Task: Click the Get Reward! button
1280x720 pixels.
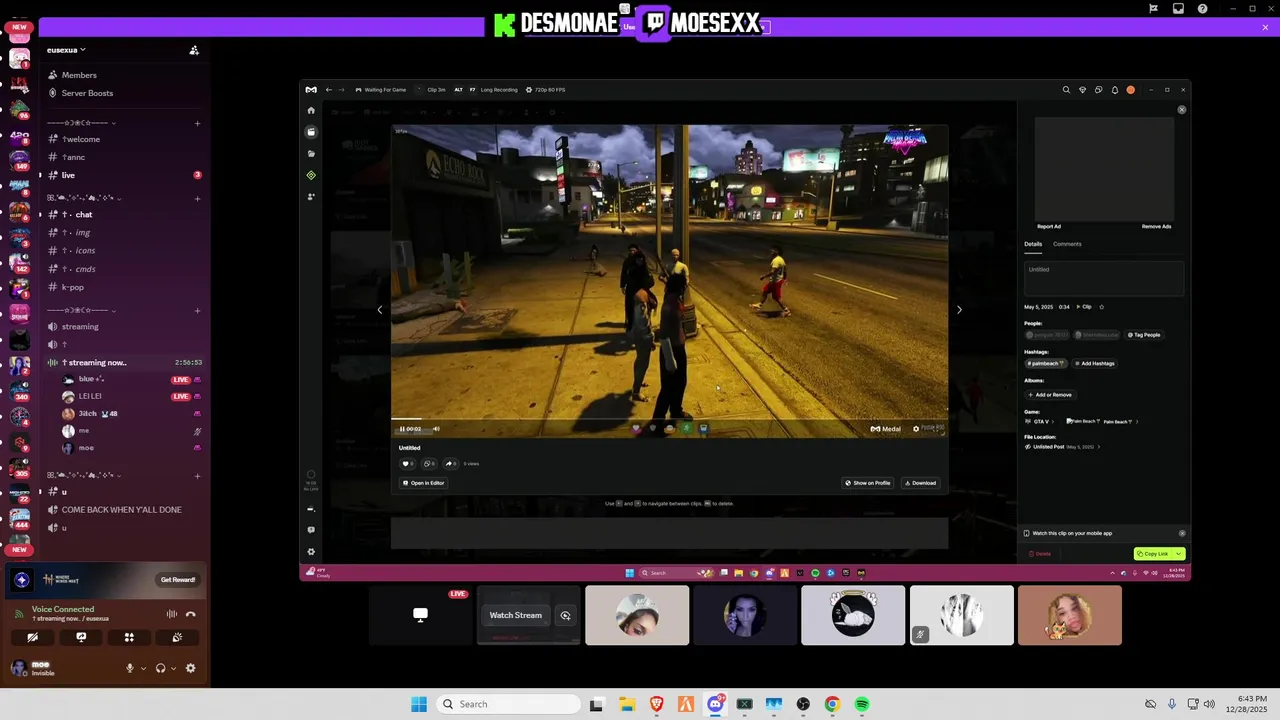Action: (x=178, y=580)
